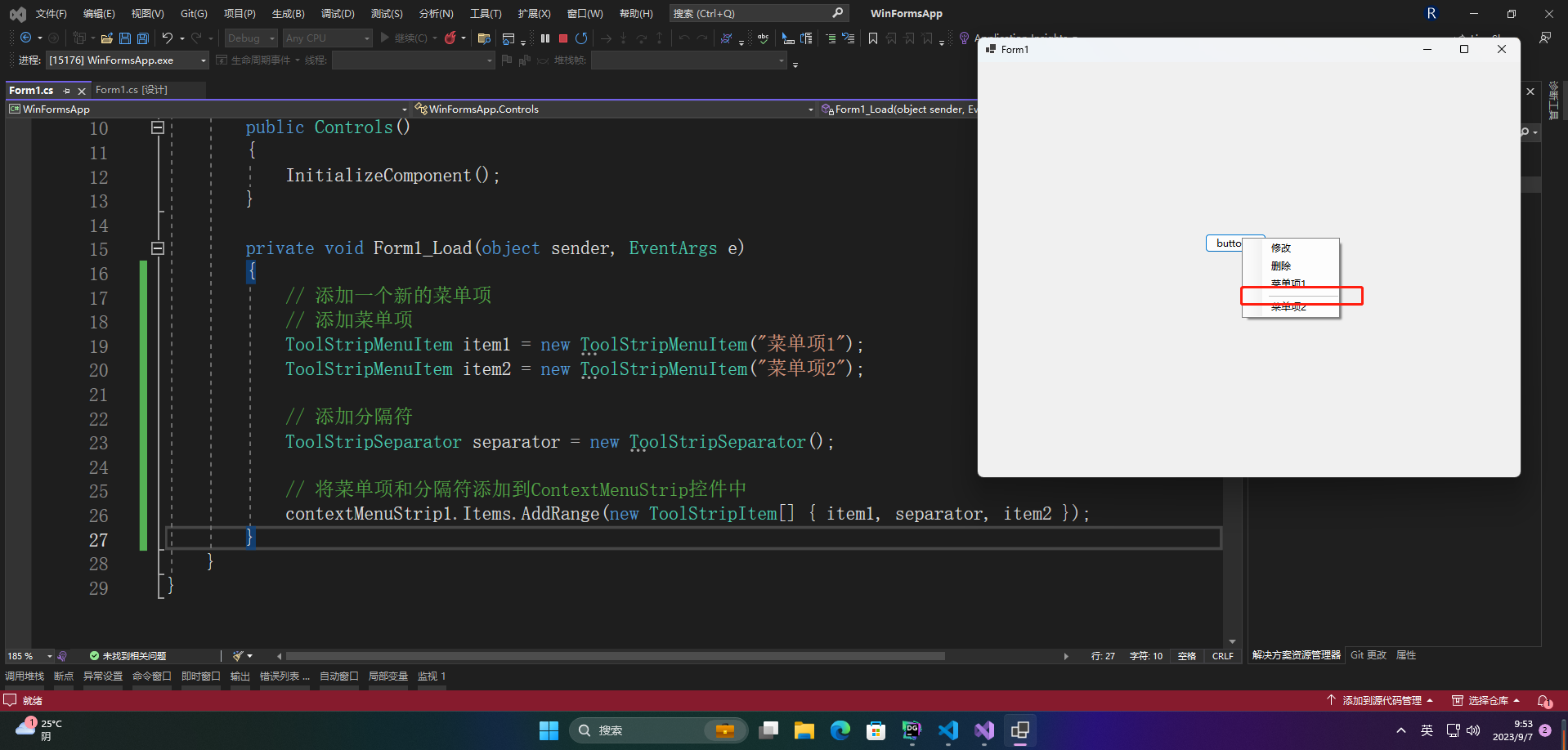Open the Any CPU platform dropdown

[327, 38]
